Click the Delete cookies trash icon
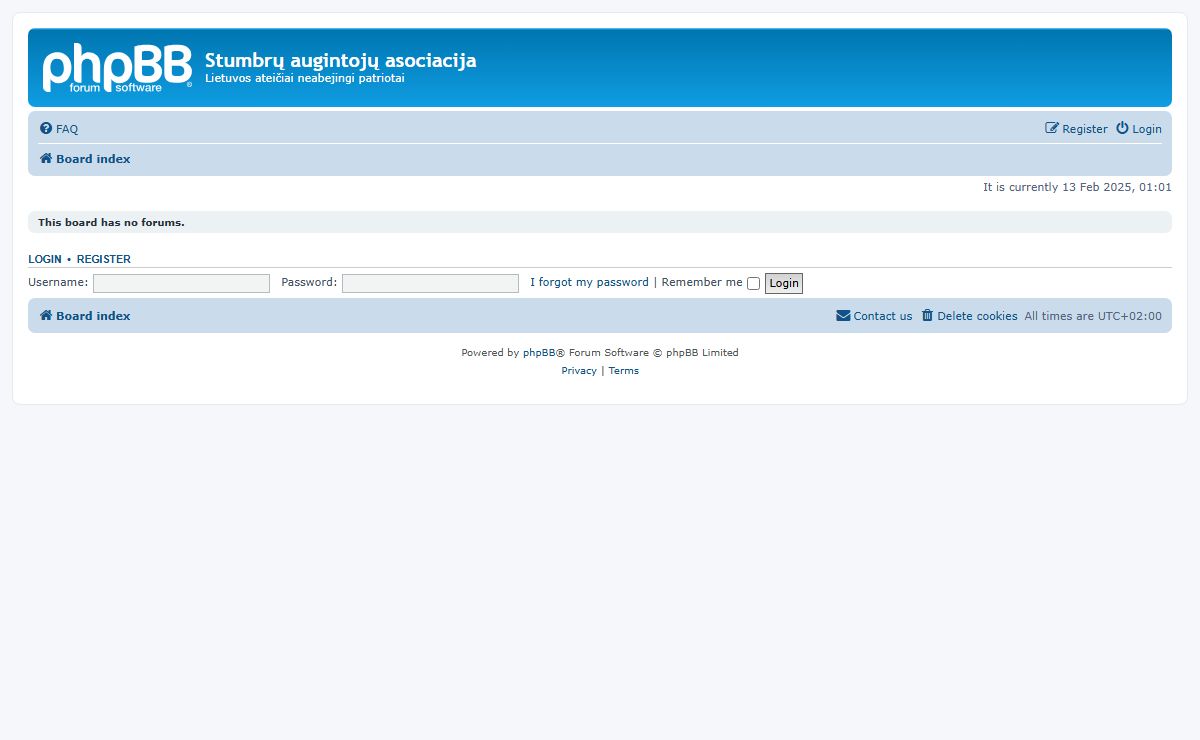 pyautogui.click(x=927, y=316)
